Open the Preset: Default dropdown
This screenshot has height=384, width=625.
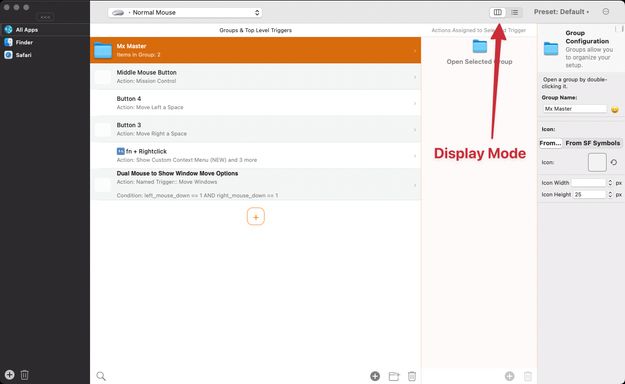pyautogui.click(x=561, y=12)
